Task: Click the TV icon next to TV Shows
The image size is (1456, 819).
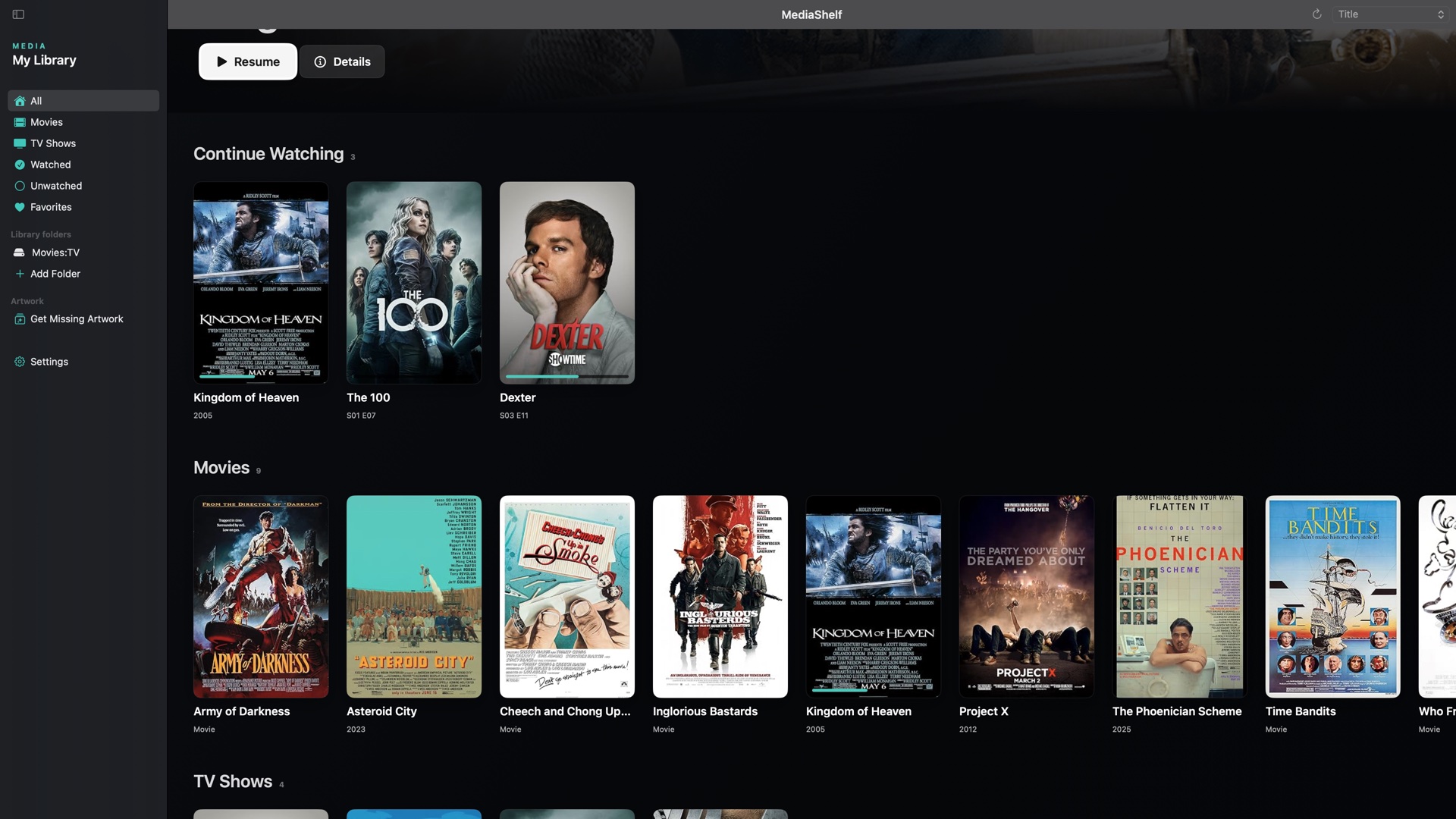Action: pyautogui.click(x=20, y=143)
